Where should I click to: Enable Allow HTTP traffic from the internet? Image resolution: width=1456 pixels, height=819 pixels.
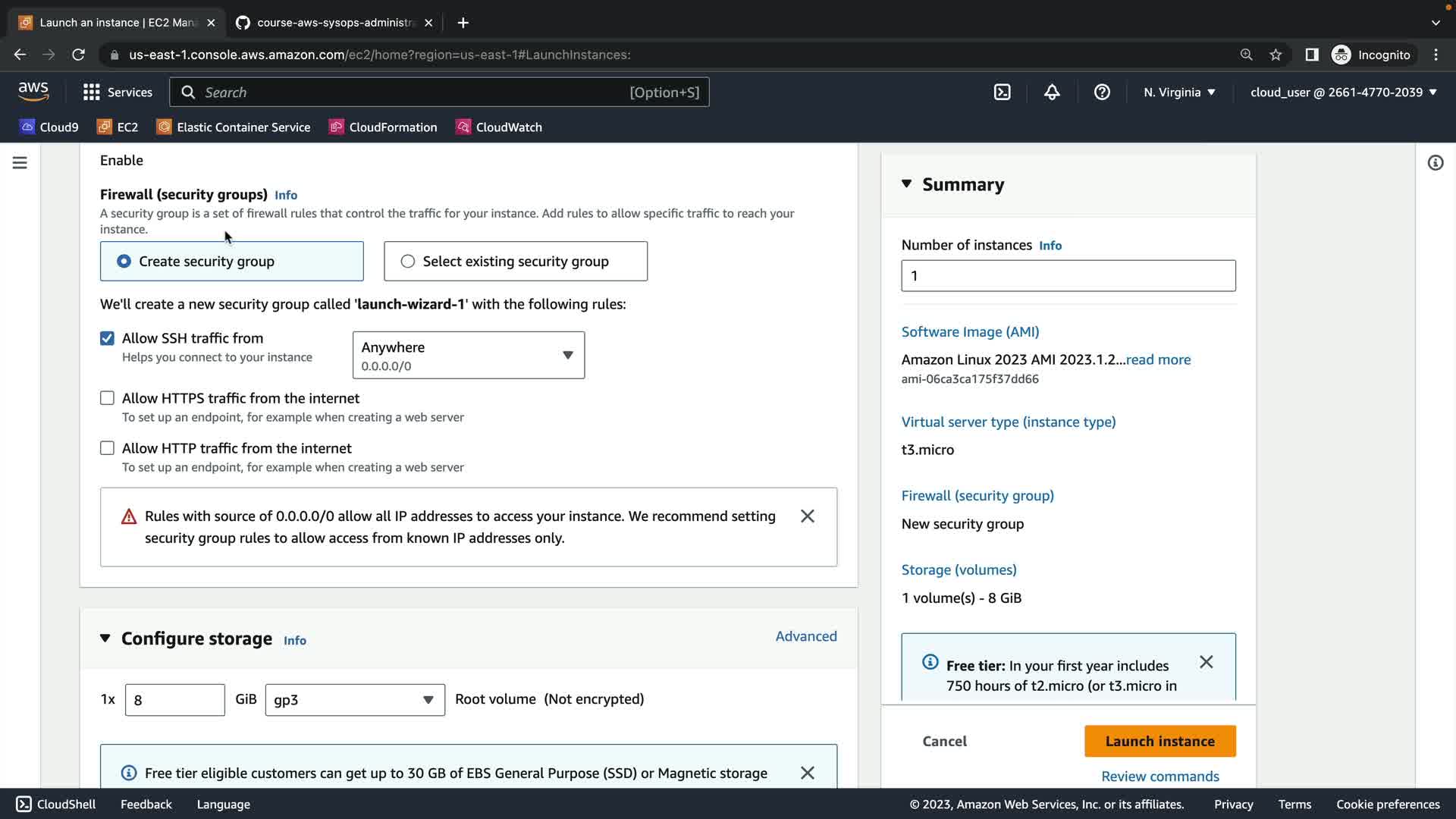tap(107, 448)
